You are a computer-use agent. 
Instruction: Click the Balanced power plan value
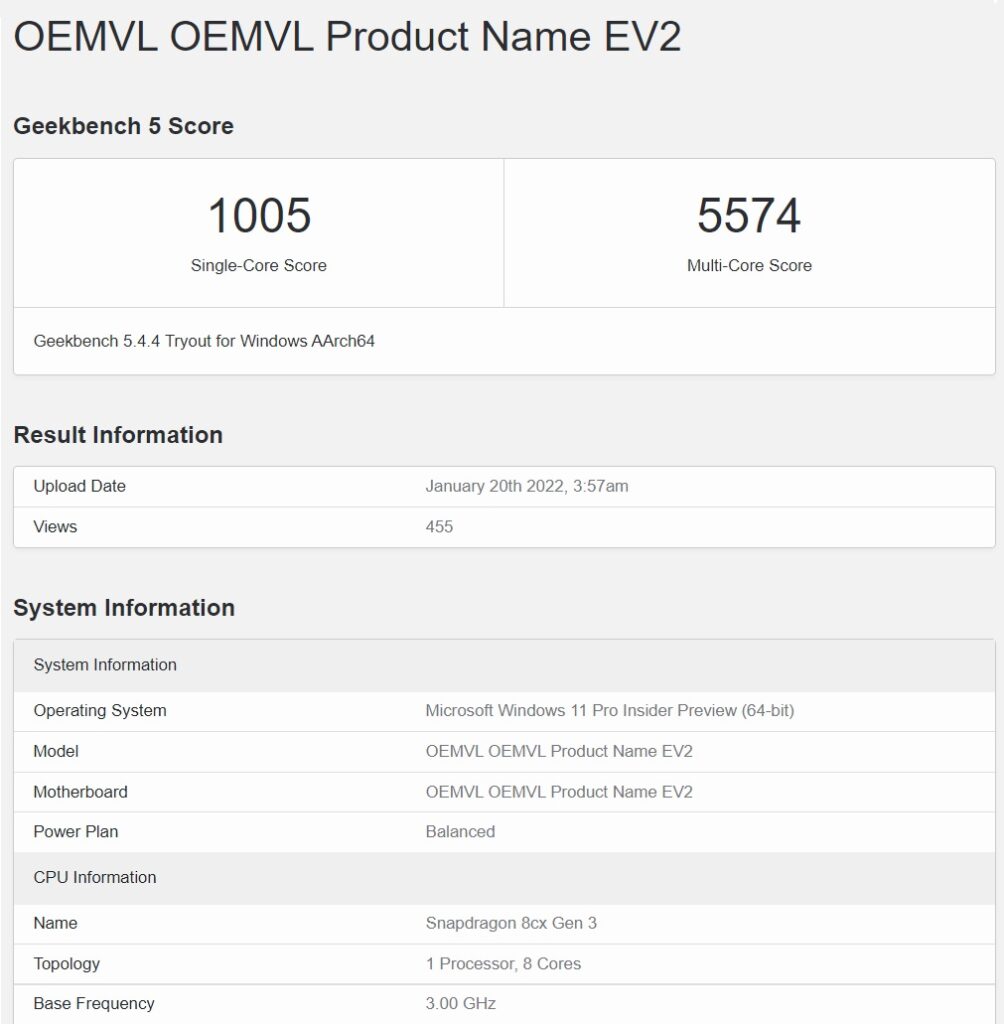pos(460,832)
